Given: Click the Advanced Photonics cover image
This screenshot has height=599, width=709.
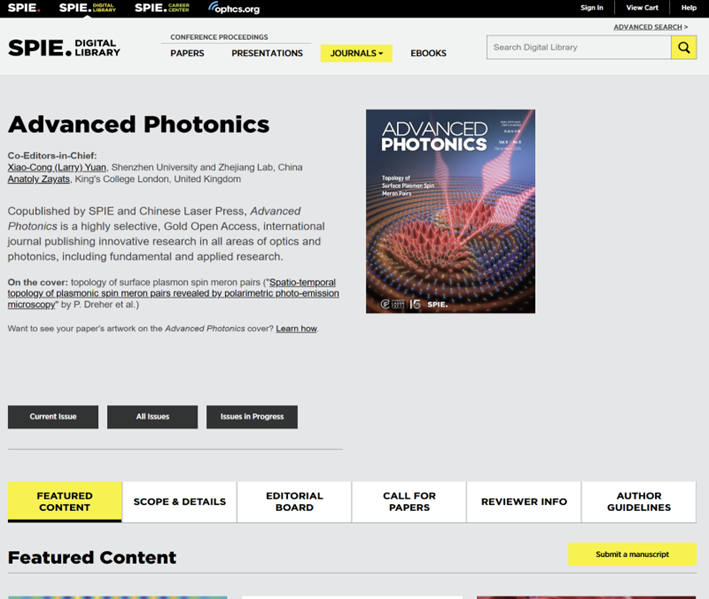Looking at the screenshot, I should click(450, 211).
